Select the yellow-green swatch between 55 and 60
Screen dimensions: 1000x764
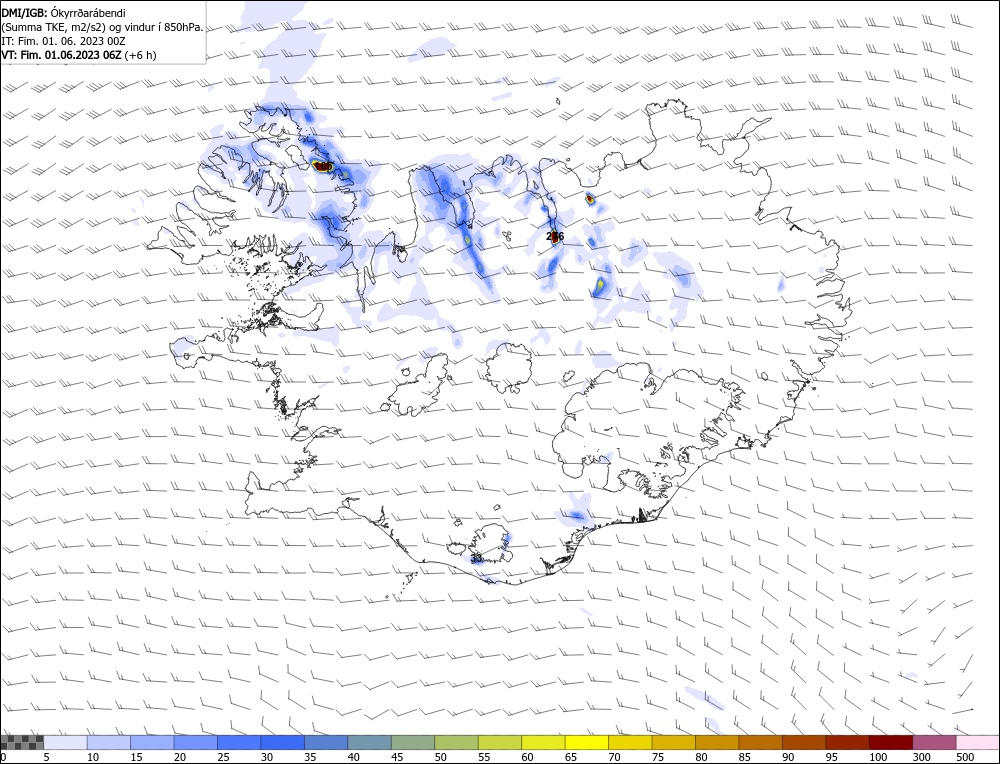pyautogui.click(x=500, y=742)
